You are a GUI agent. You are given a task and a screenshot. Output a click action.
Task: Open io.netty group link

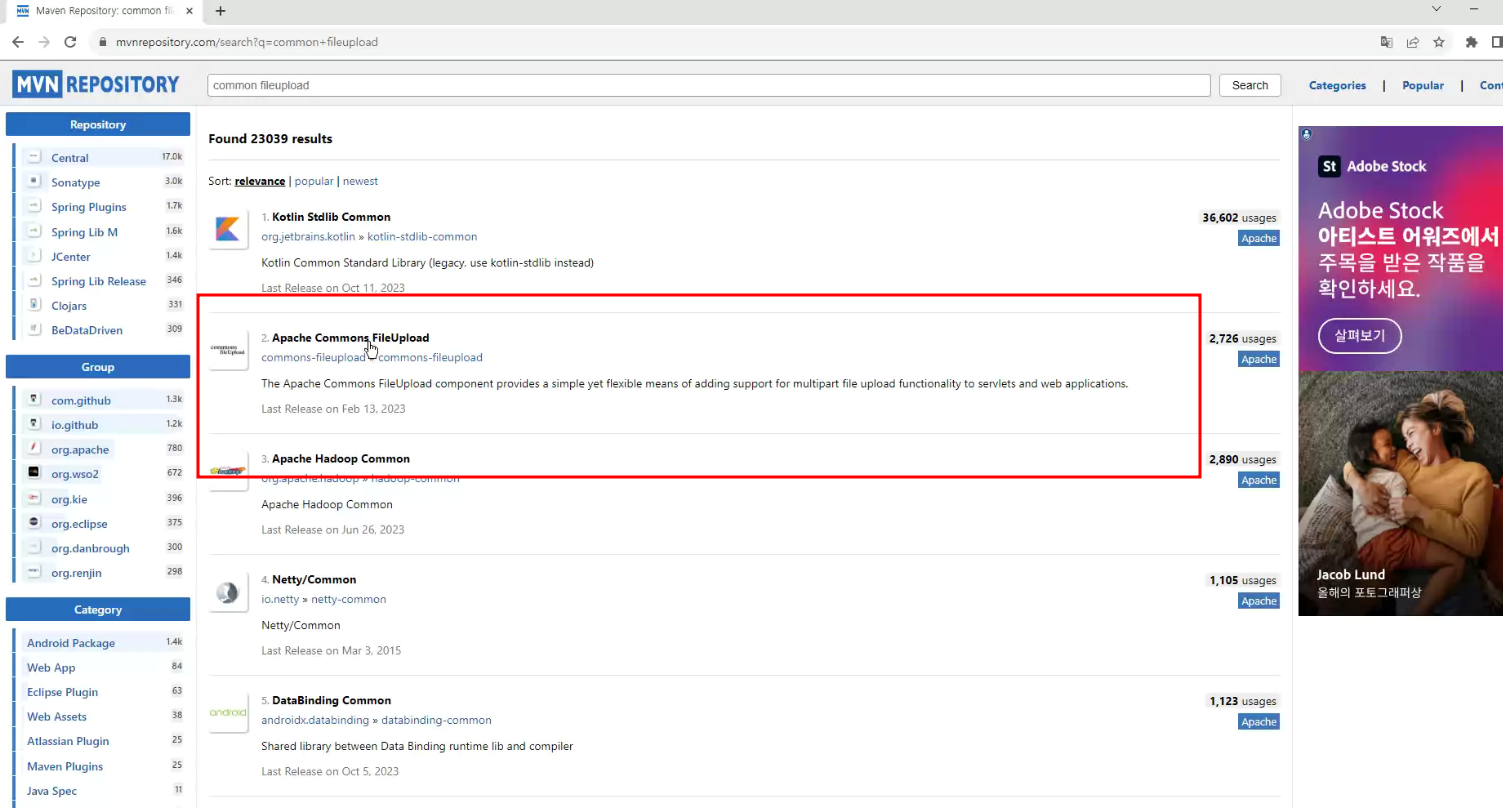click(x=281, y=600)
